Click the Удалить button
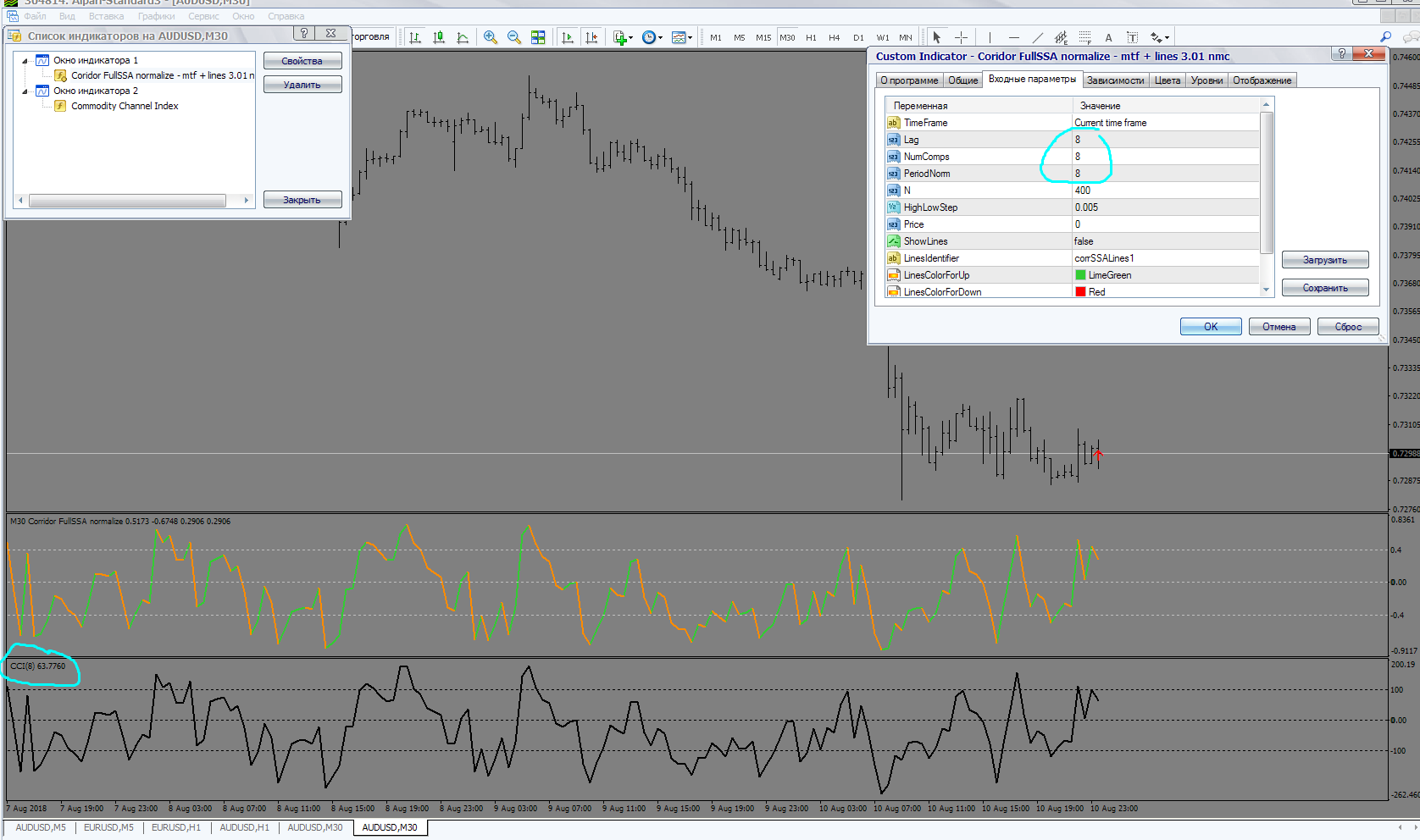1420x840 pixels. [302, 85]
